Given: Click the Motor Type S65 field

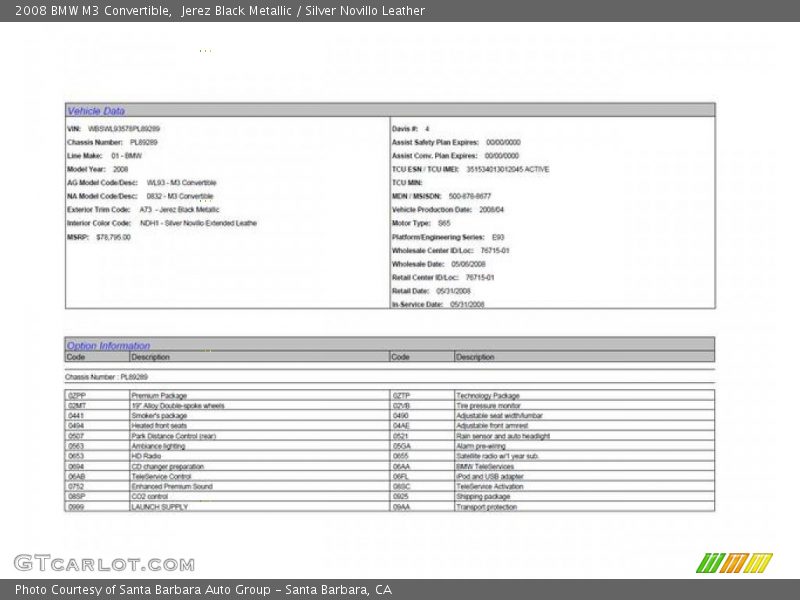Looking at the screenshot, I should pos(421,223).
